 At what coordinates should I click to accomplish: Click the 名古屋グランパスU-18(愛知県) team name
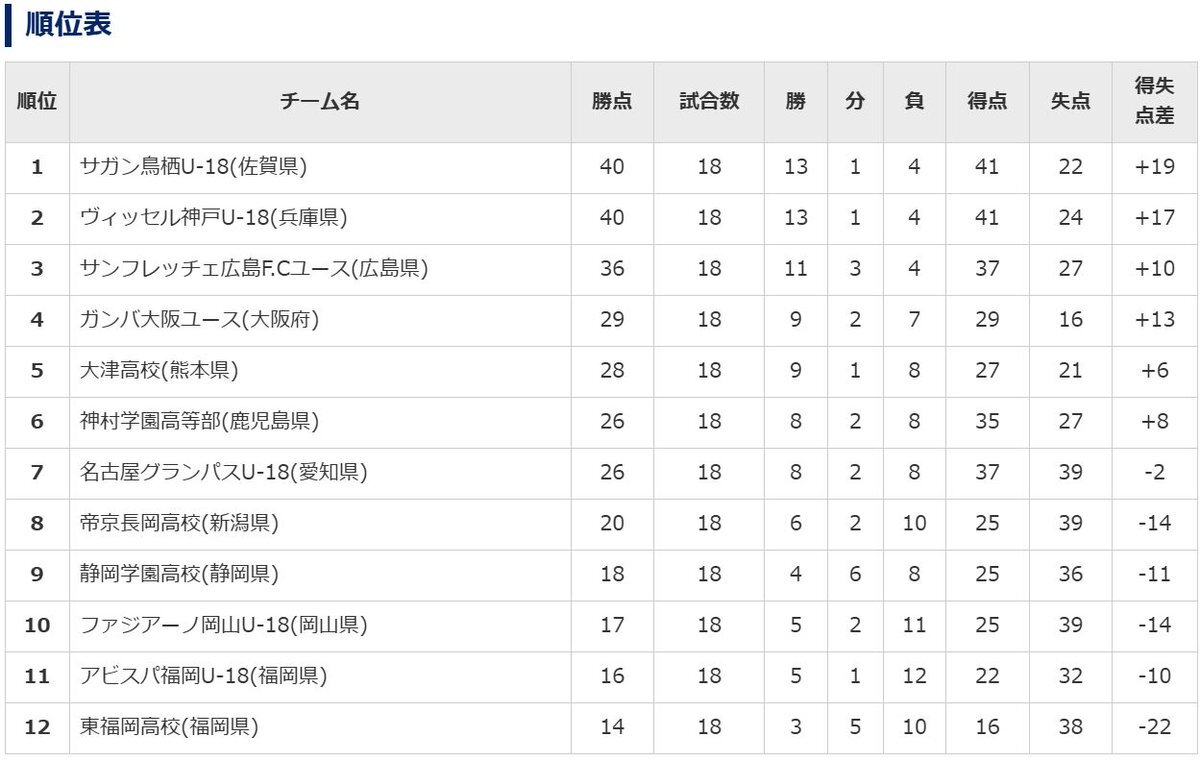223,473
